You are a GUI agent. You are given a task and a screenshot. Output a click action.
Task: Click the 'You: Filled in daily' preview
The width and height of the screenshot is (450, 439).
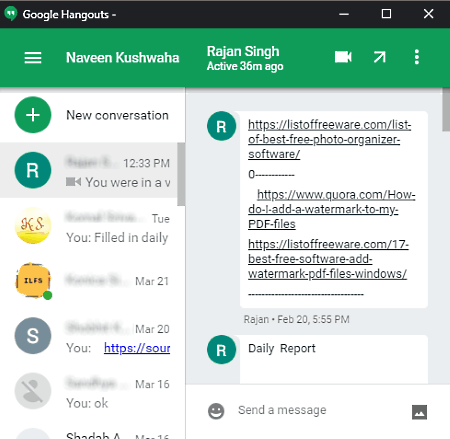pos(117,238)
